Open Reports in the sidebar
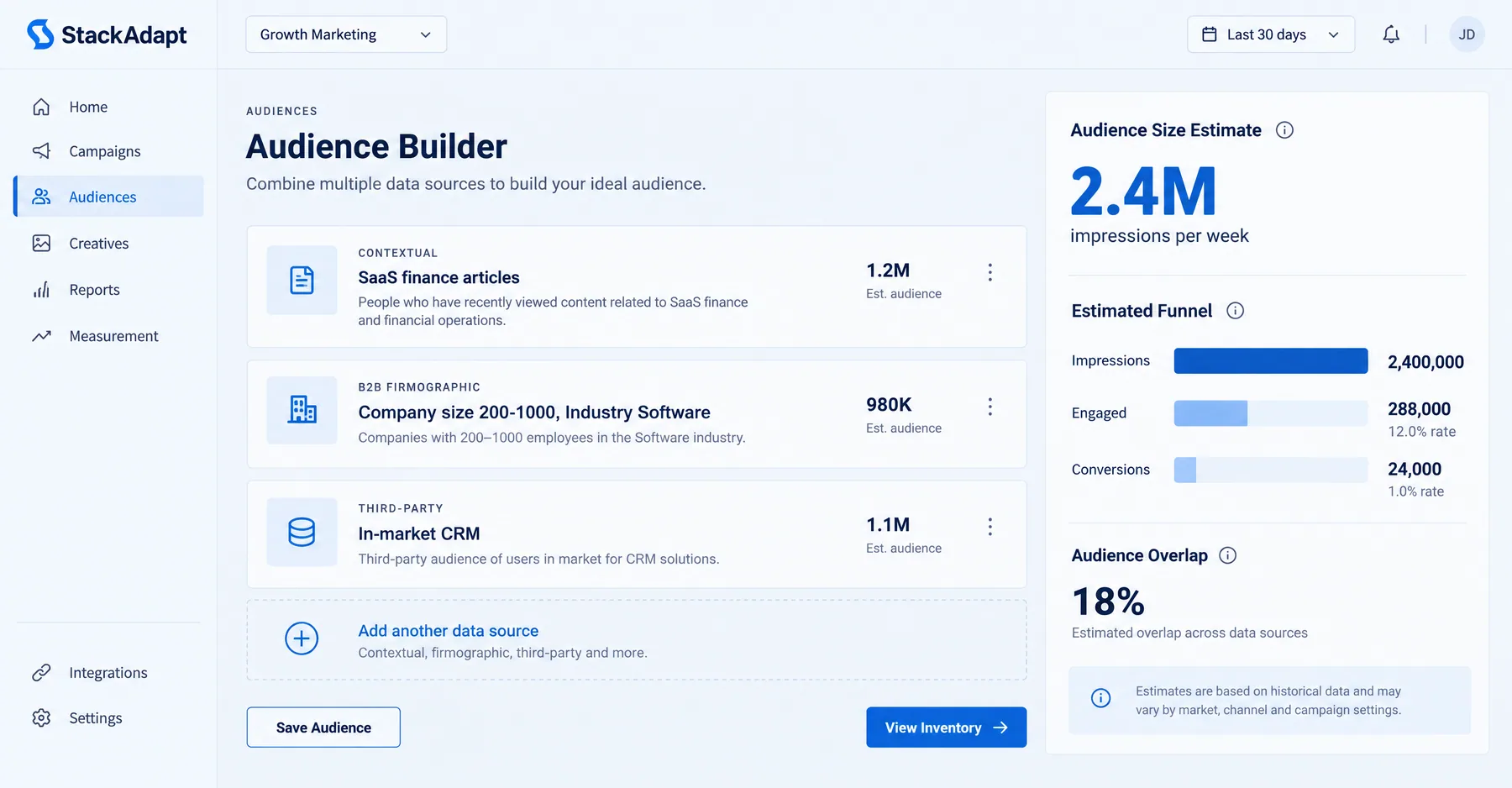The height and width of the screenshot is (788, 1512). [x=108, y=290]
